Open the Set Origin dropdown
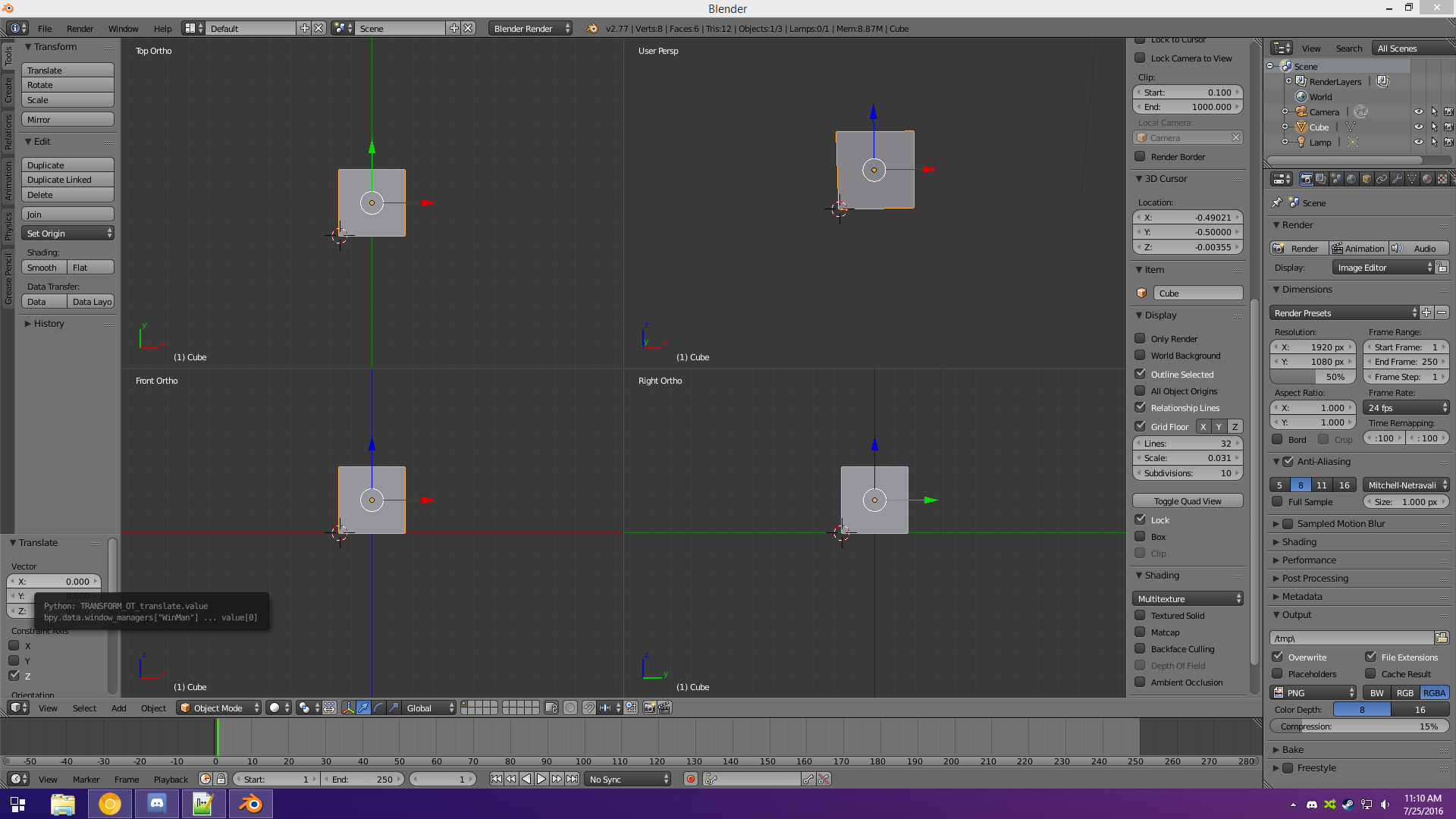 tap(67, 234)
